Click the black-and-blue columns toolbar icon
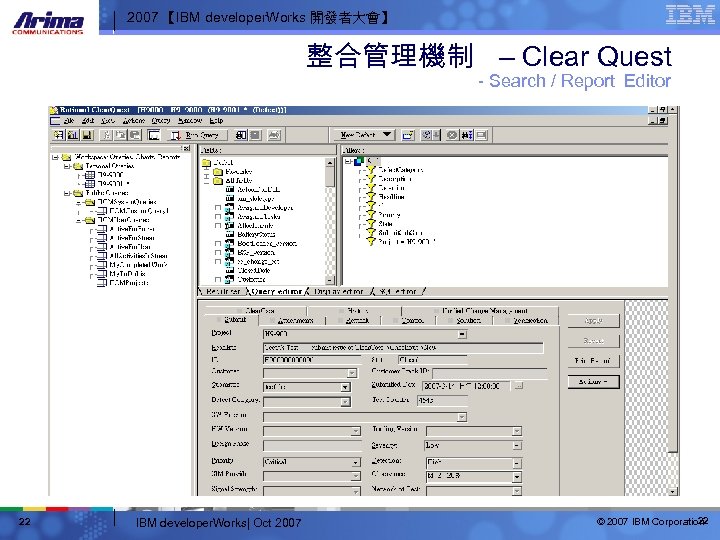The width and height of the screenshot is (720, 540). tap(467, 135)
